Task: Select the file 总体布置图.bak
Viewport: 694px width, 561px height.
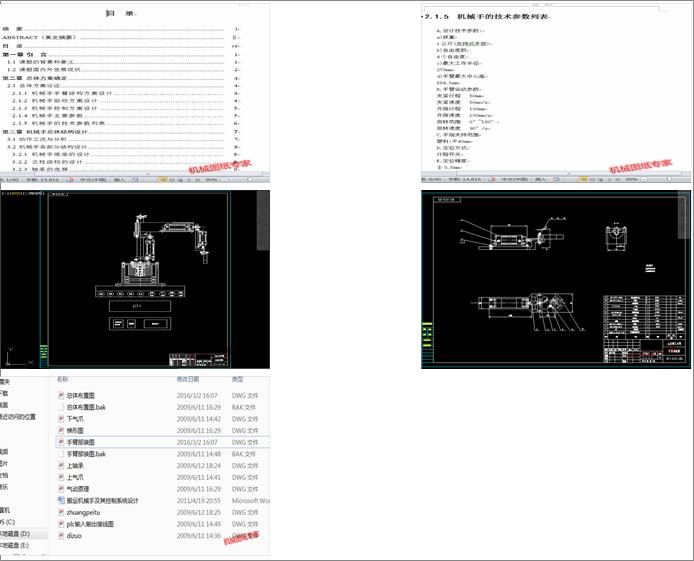Action: point(86,407)
